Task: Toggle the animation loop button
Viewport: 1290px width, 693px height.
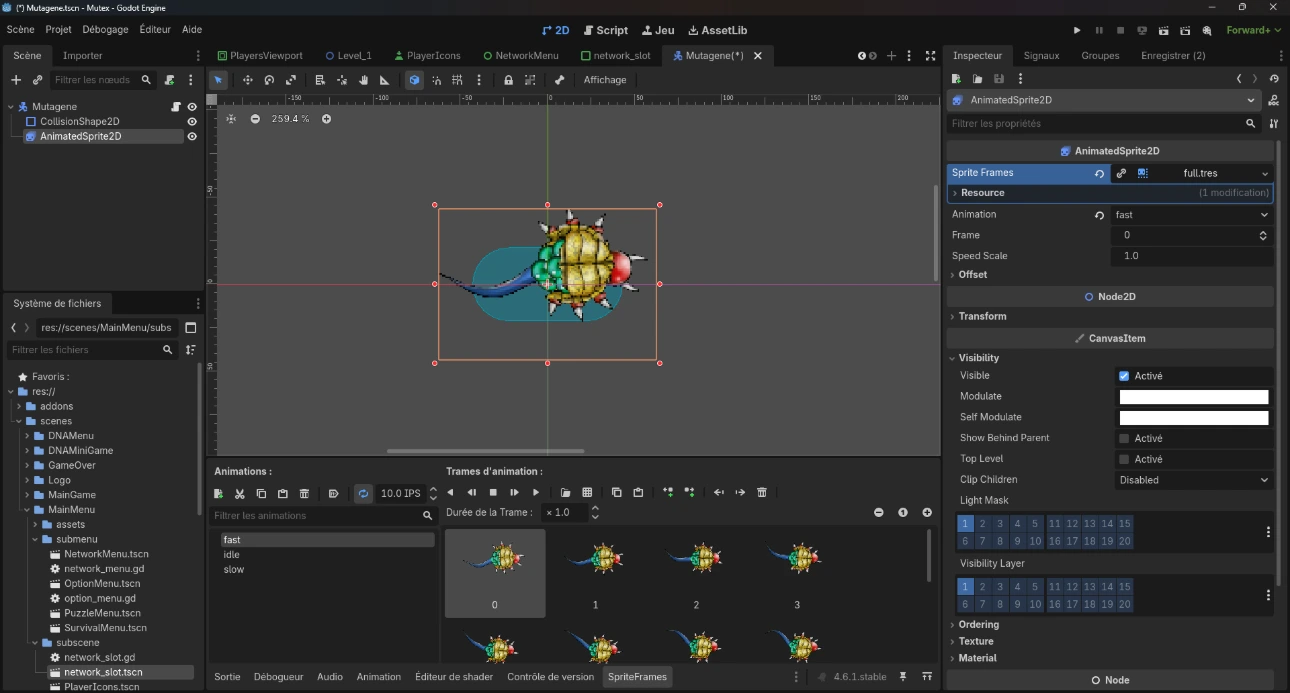Action: tap(363, 494)
